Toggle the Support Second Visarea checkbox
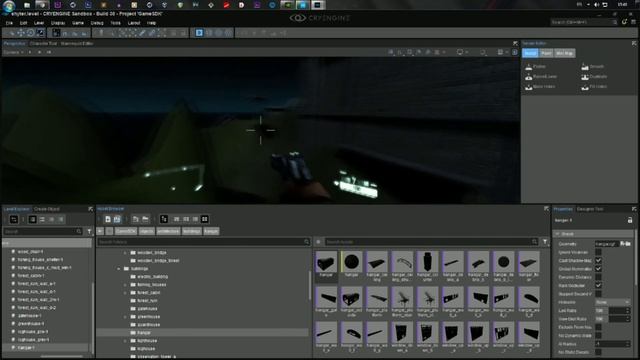This screenshot has width=640, height=360. [598, 294]
